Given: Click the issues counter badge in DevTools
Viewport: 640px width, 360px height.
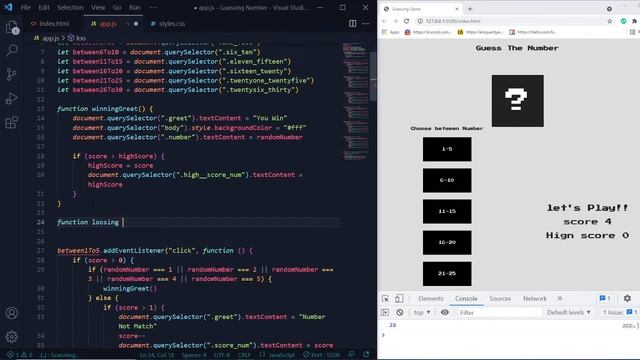Looking at the screenshot, I should tap(605, 298).
